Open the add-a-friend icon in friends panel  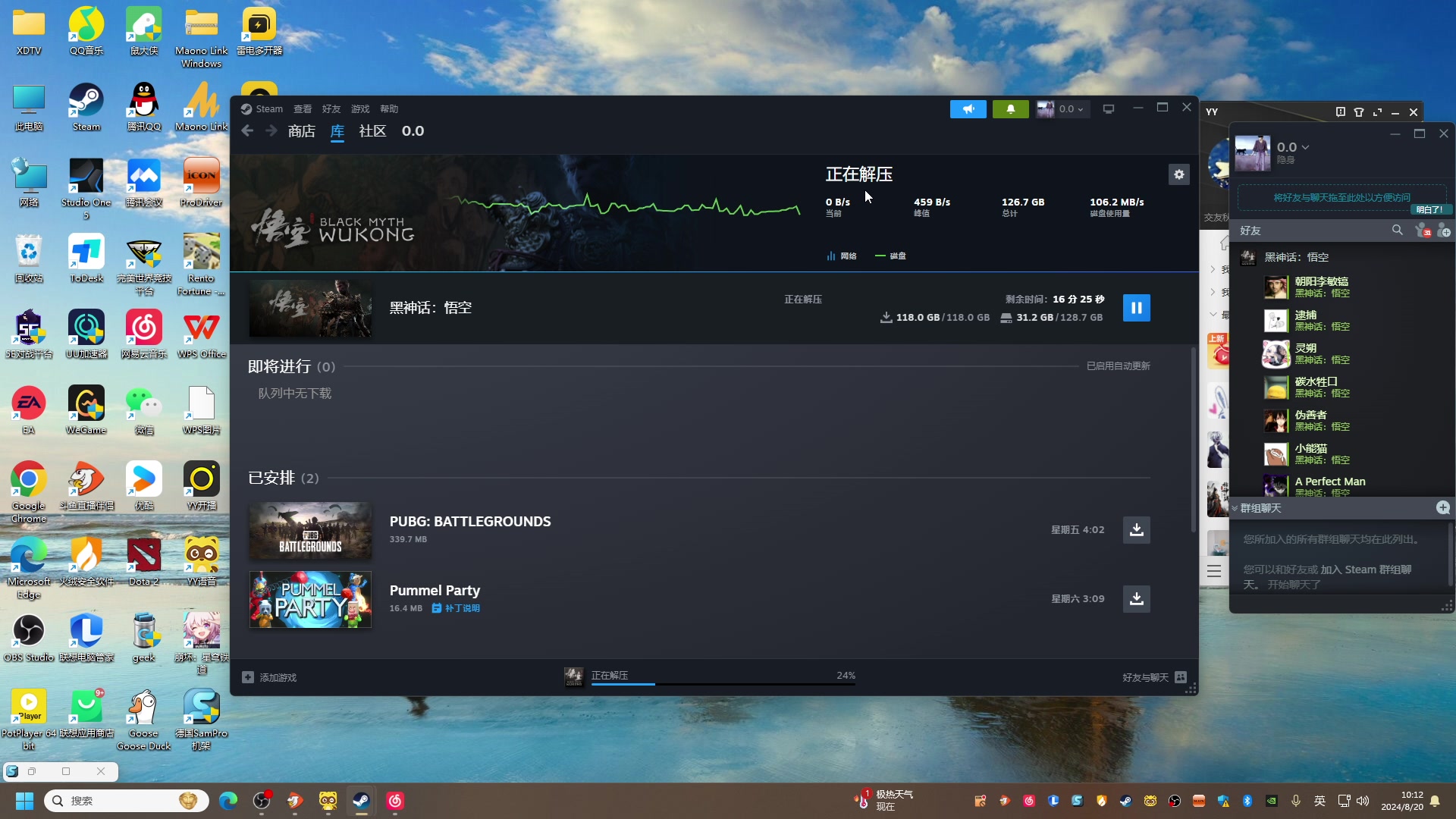(x=1444, y=231)
